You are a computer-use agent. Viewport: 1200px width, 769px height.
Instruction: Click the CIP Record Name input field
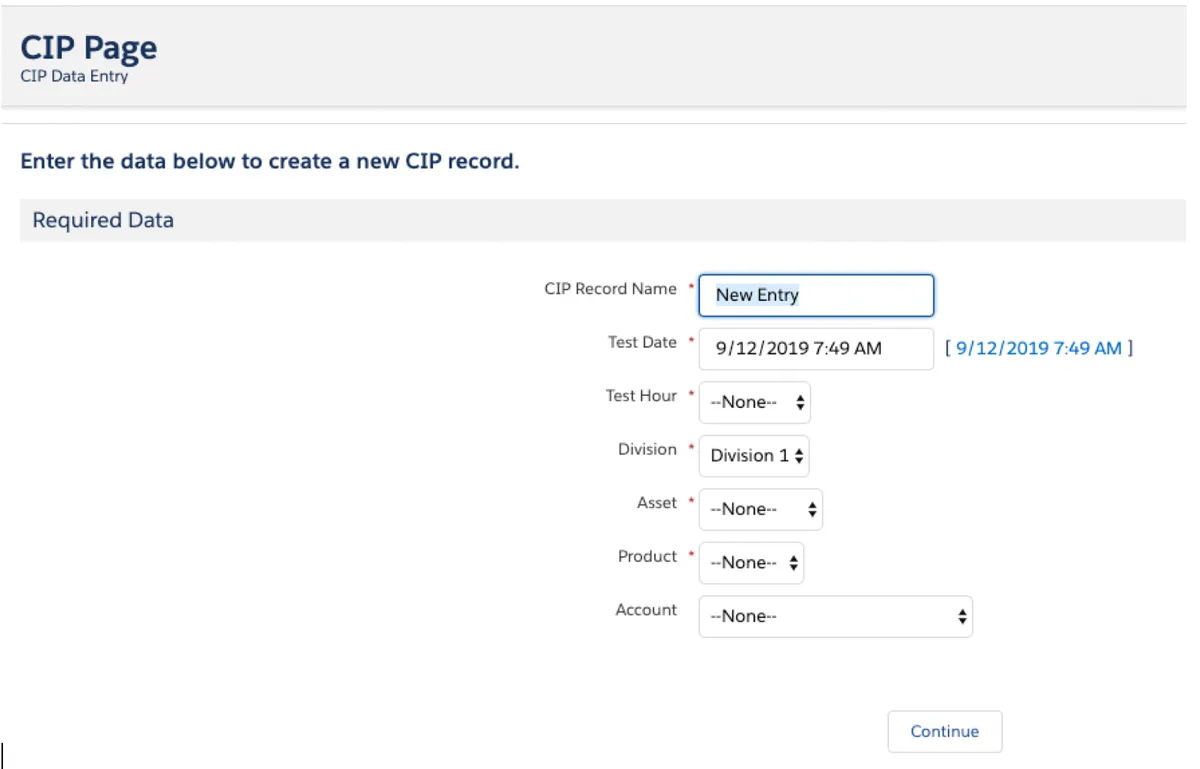click(816, 295)
